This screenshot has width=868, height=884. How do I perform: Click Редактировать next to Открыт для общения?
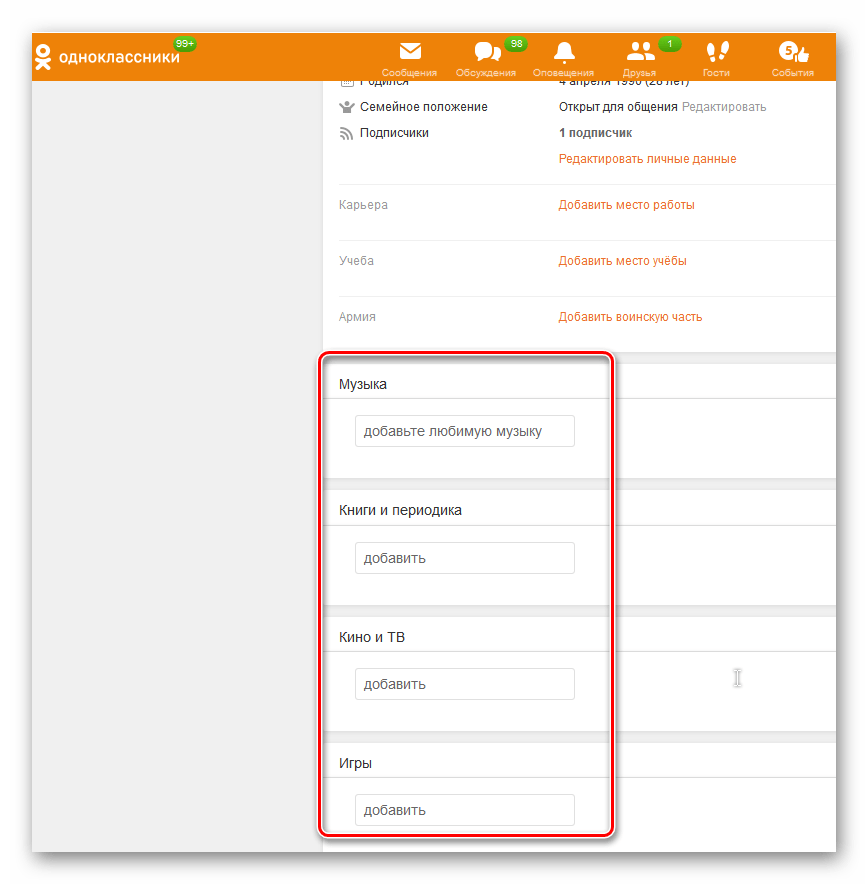(x=724, y=107)
